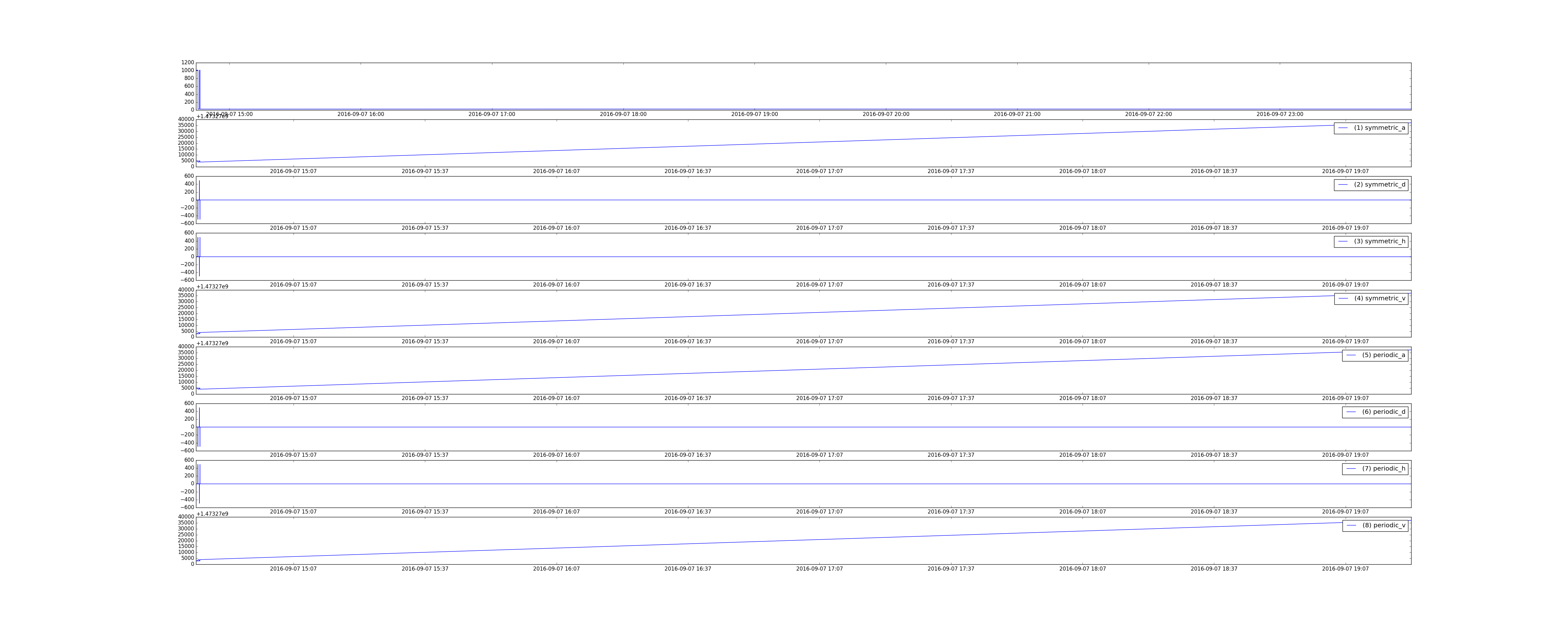
Task: Click the "(6) periodic_d" legend entry
Action: pos(1375,412)
